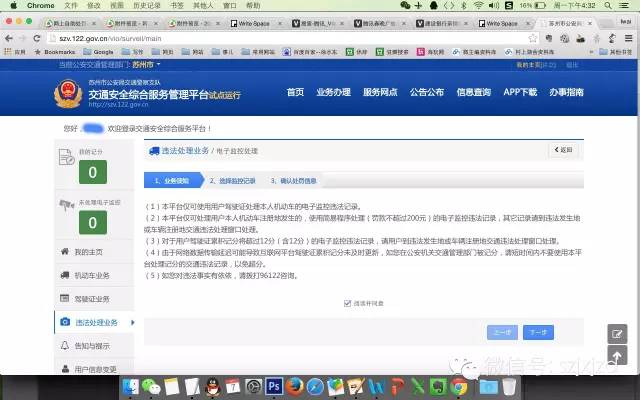Open the 公告公布 navigation item
This screenshot has width=640, height=400.
click(x=427, y=92)
